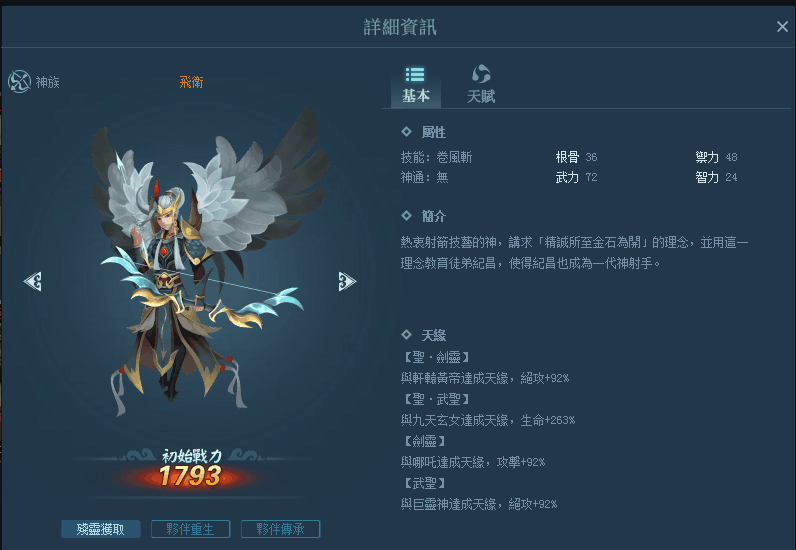Screen dimensions: 796x550
Task: Close the 詳細資訊 panel
Action: 782,26
